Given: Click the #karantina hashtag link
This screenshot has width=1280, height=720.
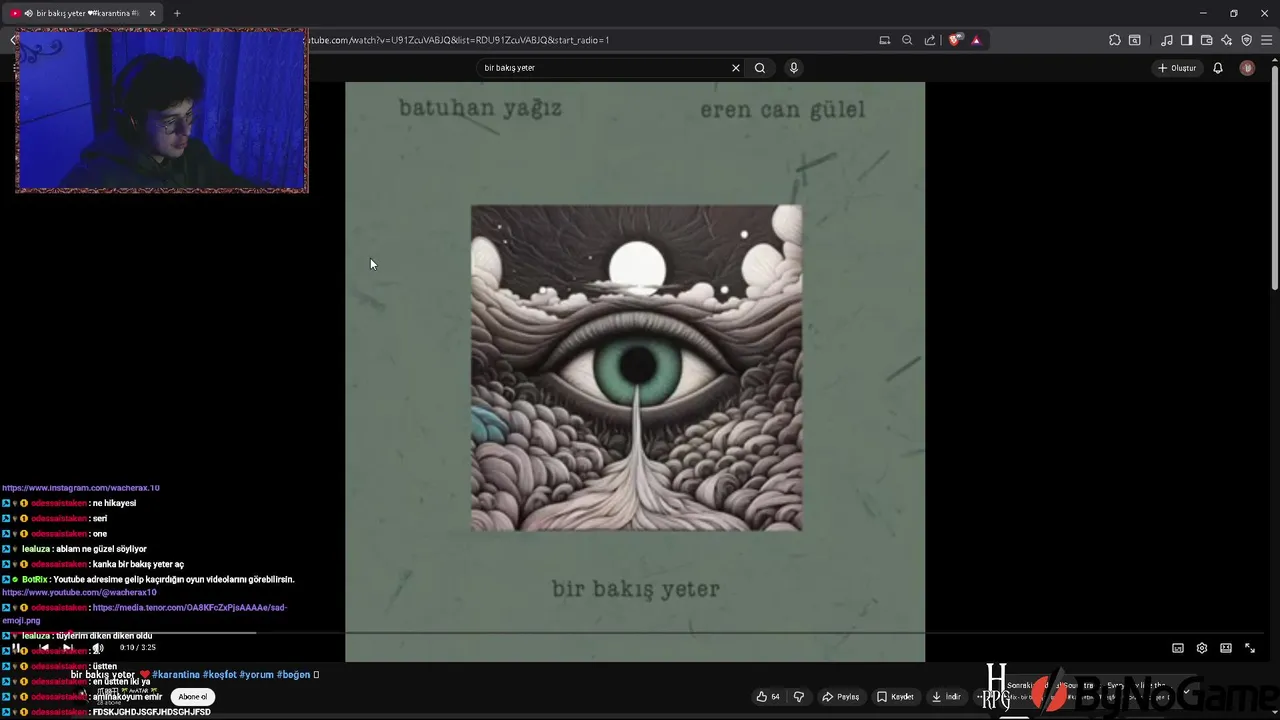Looking at the screenshot, I should pyautogui.click(x=176, y=675).
